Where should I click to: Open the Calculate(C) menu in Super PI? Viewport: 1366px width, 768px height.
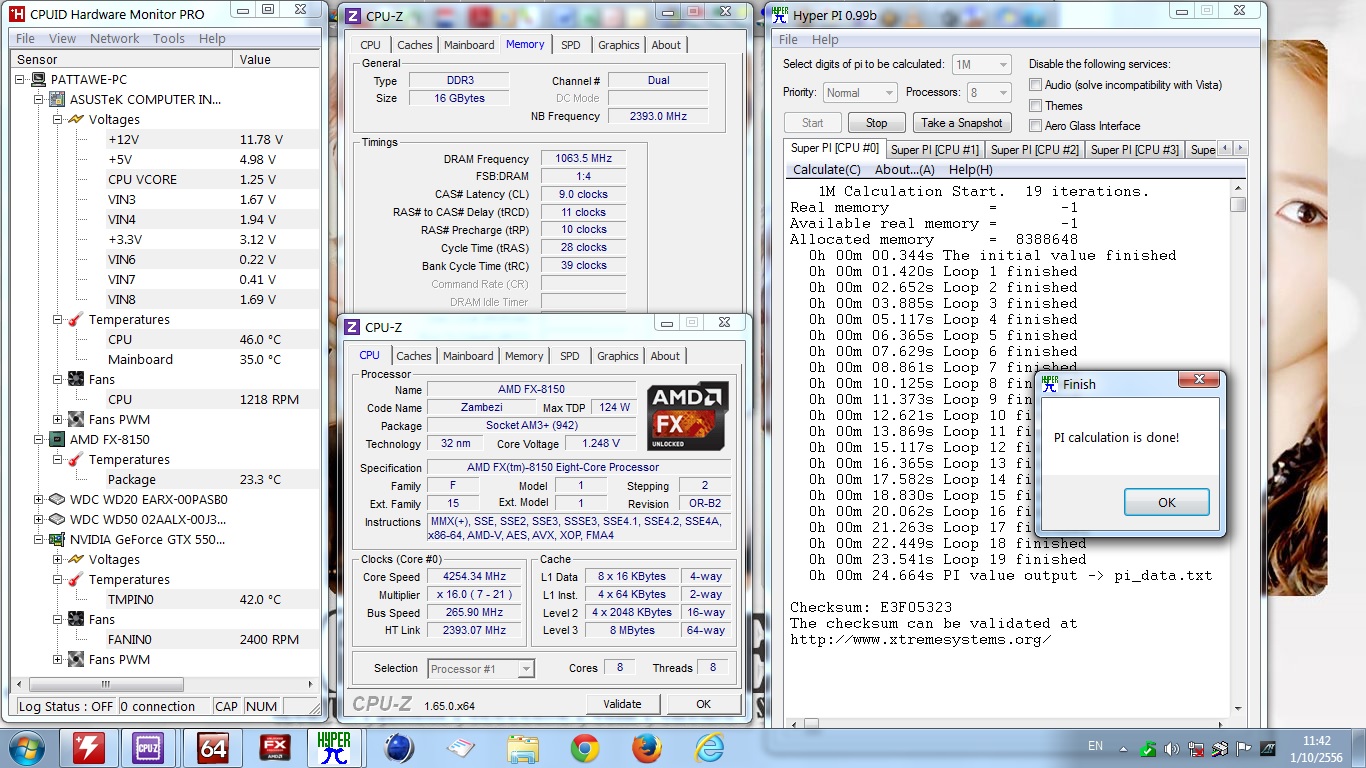coord(827,170)
